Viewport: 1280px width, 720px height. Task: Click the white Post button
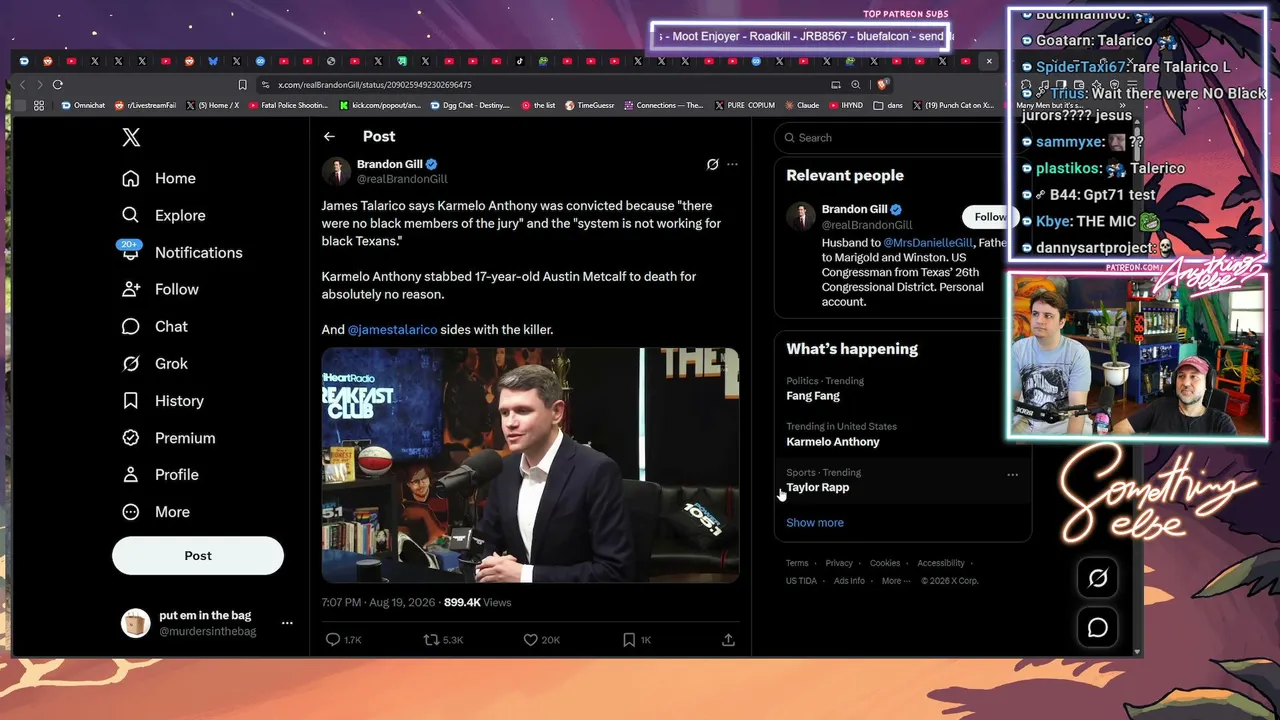click(198, 556)
